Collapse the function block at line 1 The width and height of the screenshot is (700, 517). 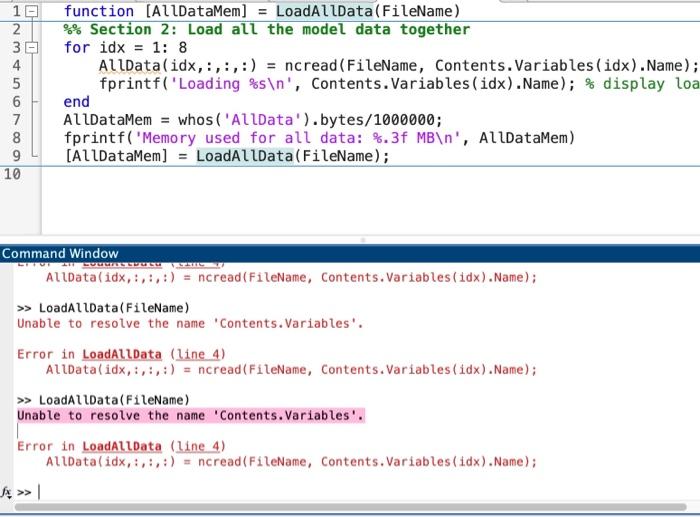click(x=31, y=12)
